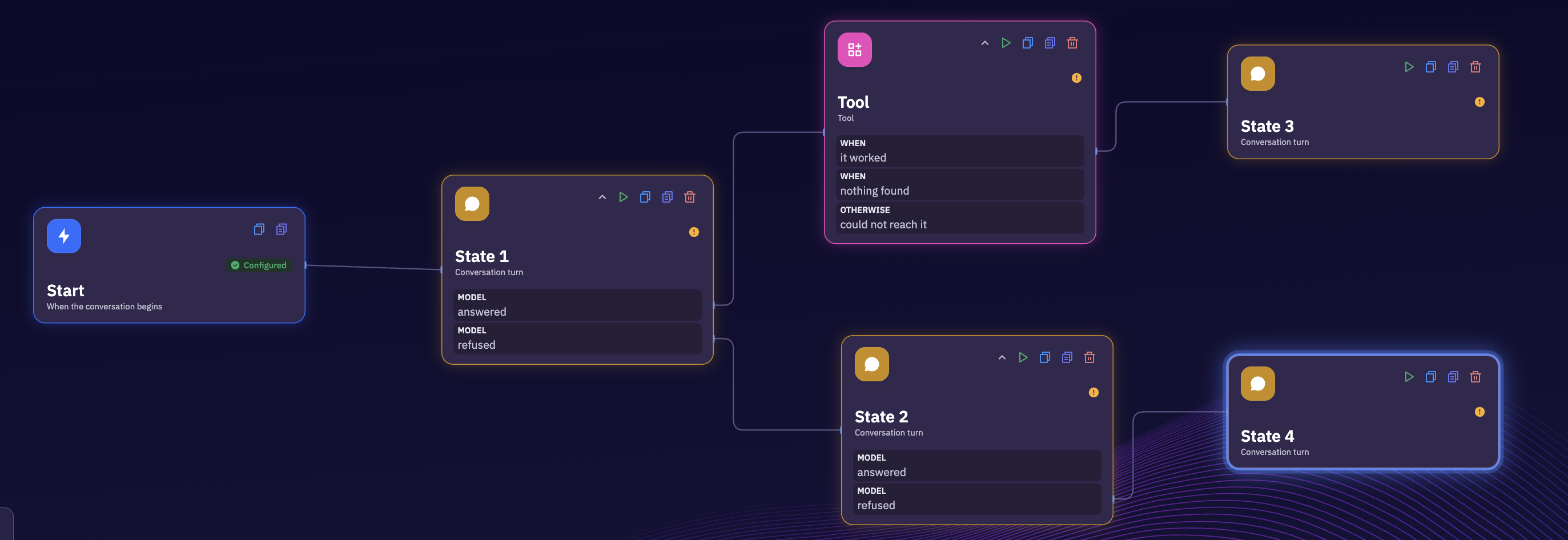Viewport: 1568px width, 540px height.
Task: Select State 1's MODEL "answered" row
Action: tap(578, 305)
